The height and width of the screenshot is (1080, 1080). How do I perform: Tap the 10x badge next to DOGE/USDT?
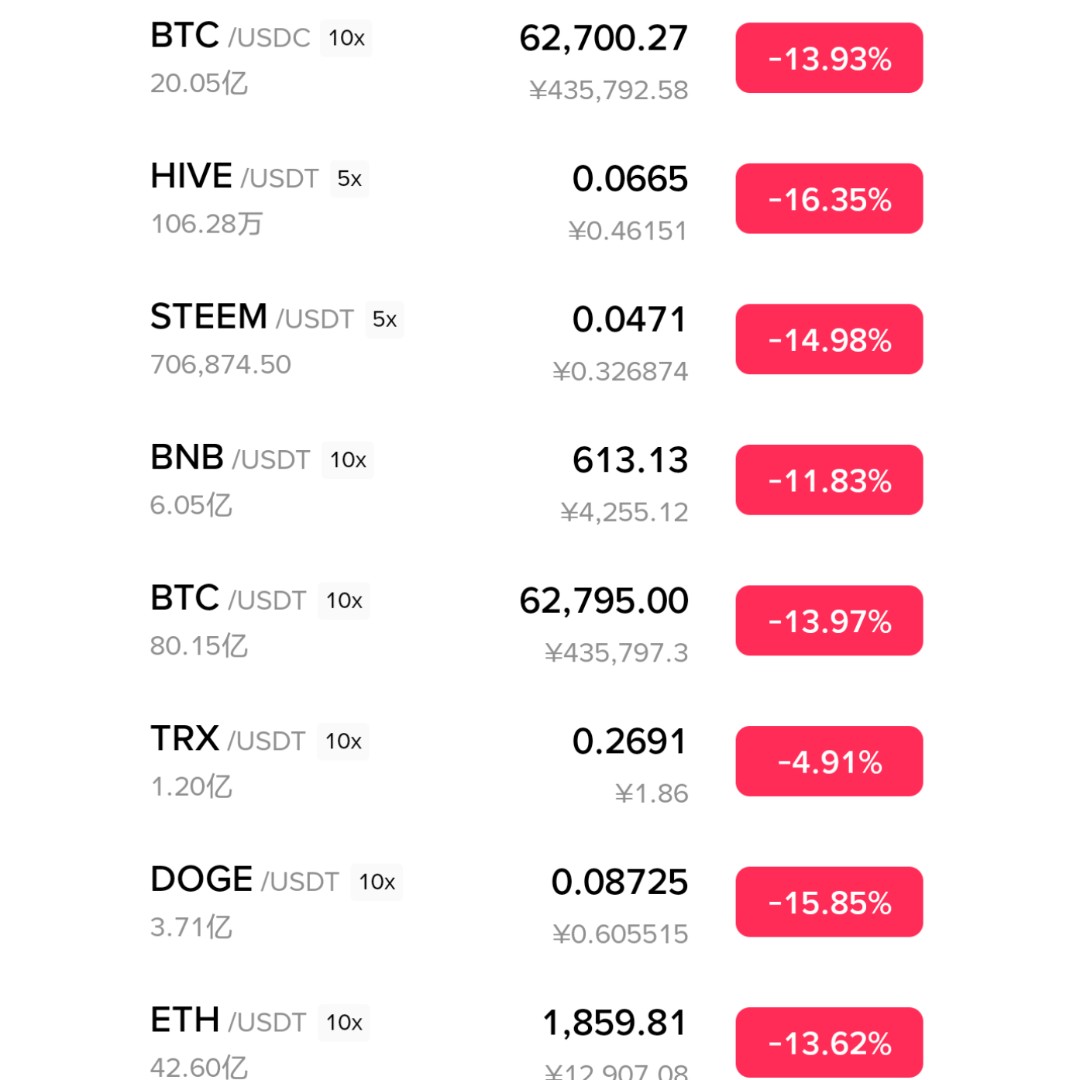(x=377, y=882)
